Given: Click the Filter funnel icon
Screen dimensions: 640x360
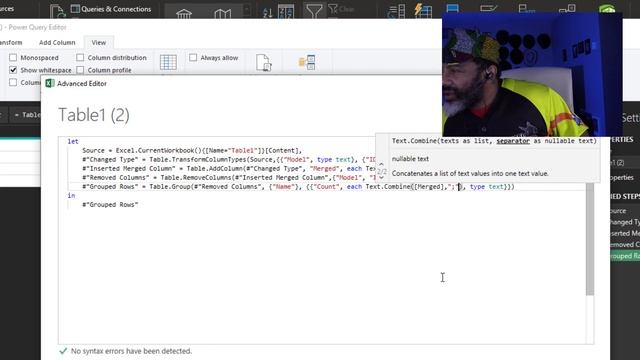Looking at the screenshot, I should pyautogui.click(x=314, y=11).
